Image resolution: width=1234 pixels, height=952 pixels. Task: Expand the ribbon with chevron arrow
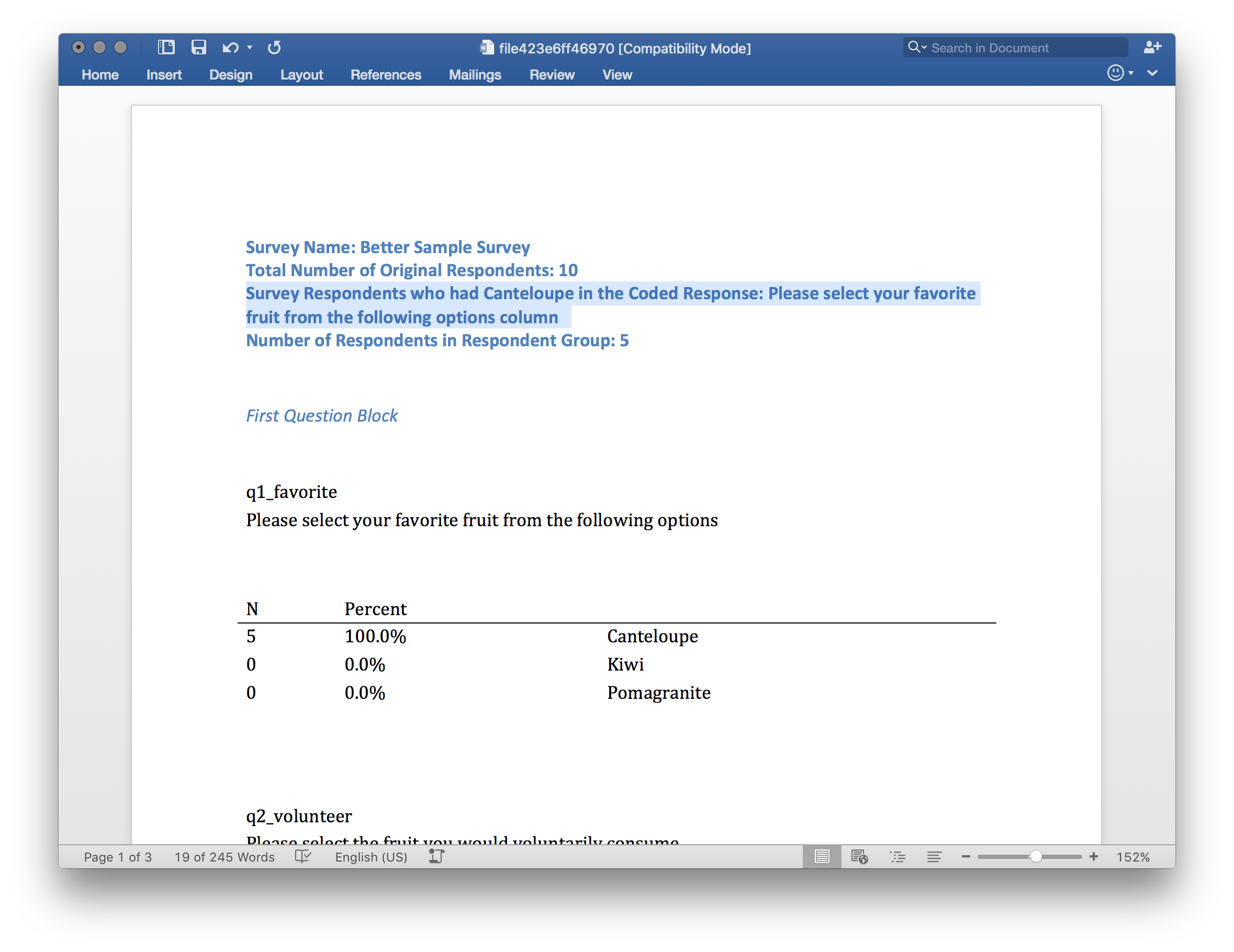[x=1153, y=73]
